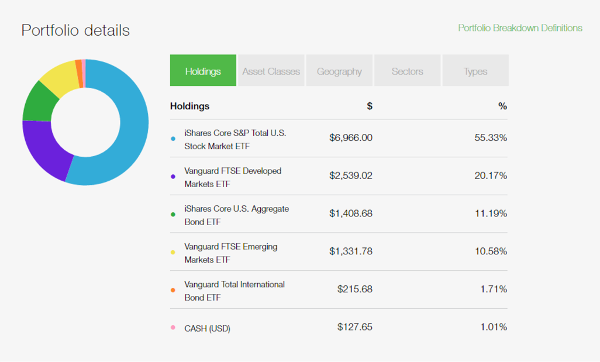Click pink dot beside CASH (USD)
Image resolution: width=600 pixels, height=362 pixels.
tap(173, 327)
